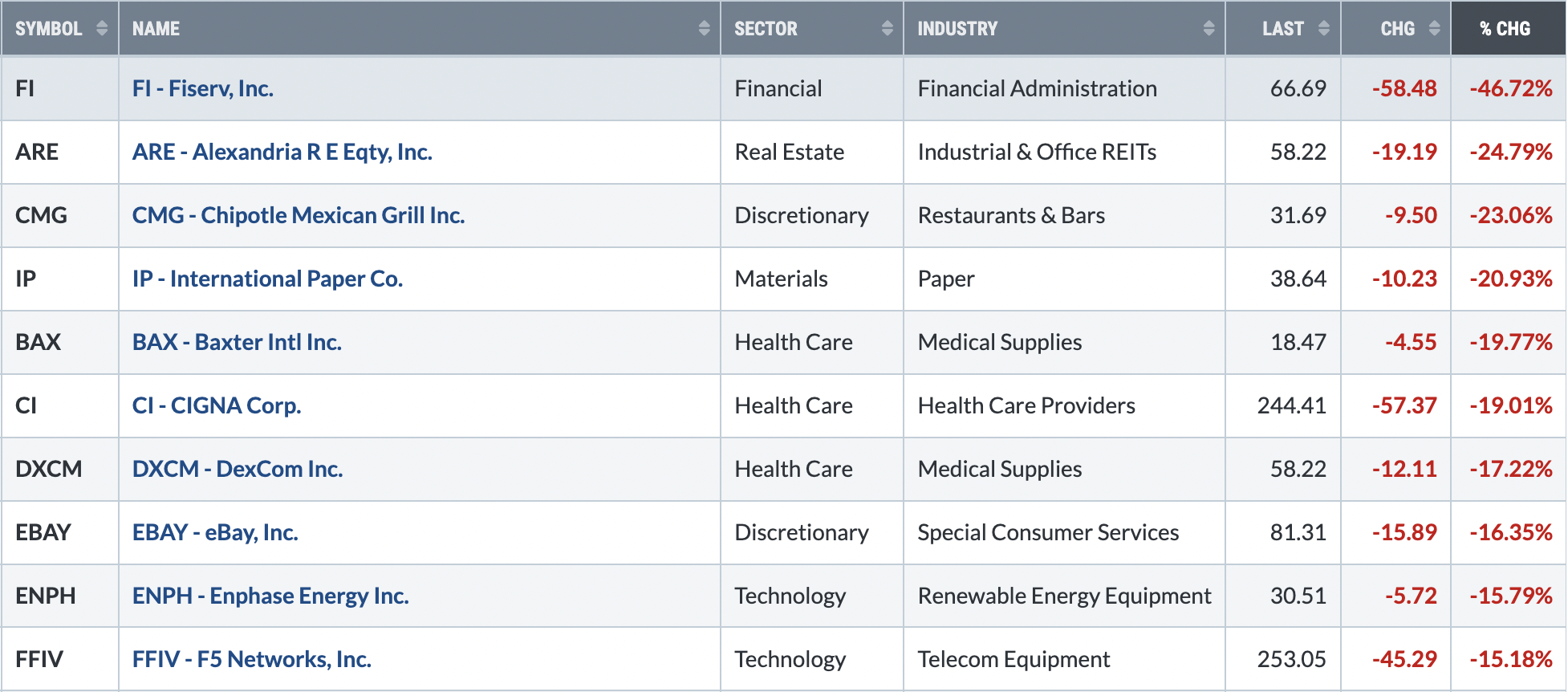
Task: Open DXCM - DexCom Inc. link
Action: pos(238,469)
